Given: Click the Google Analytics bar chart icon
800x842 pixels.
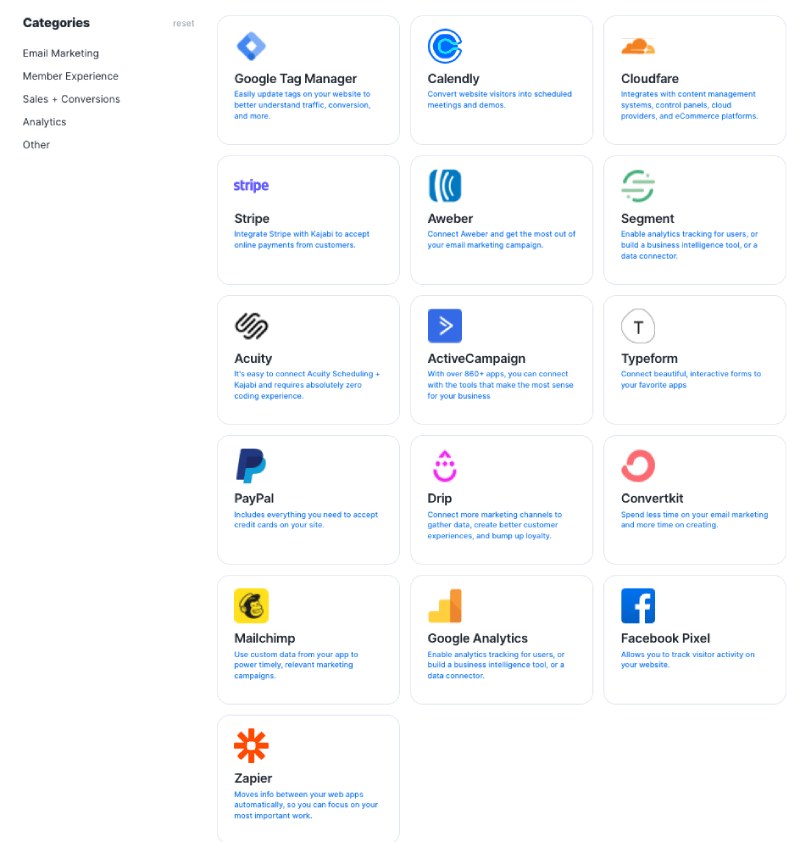Looking at the screenshot, I should click(445, 606).
